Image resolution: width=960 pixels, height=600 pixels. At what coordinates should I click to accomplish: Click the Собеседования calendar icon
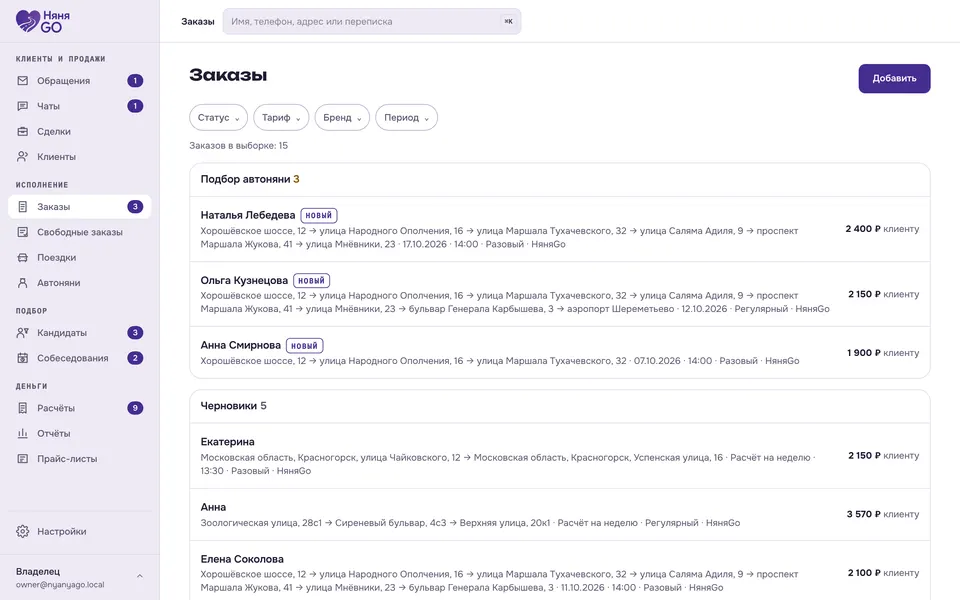click(23, 358)
